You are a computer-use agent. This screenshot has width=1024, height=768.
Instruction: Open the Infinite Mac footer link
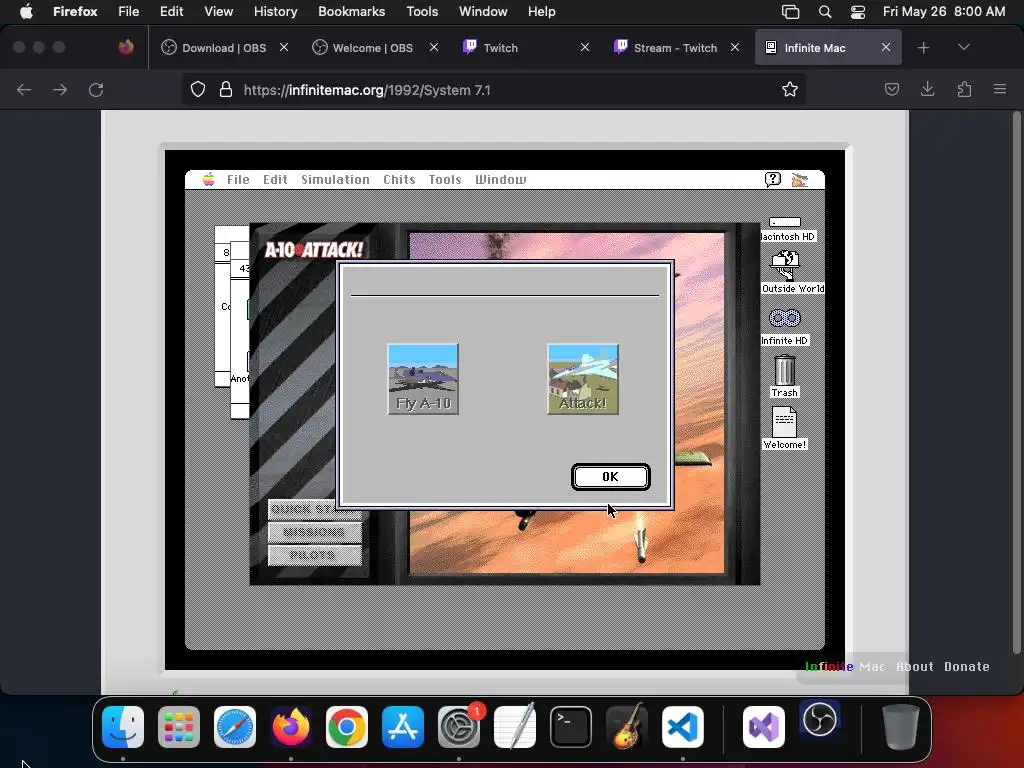tap(845, 667)
